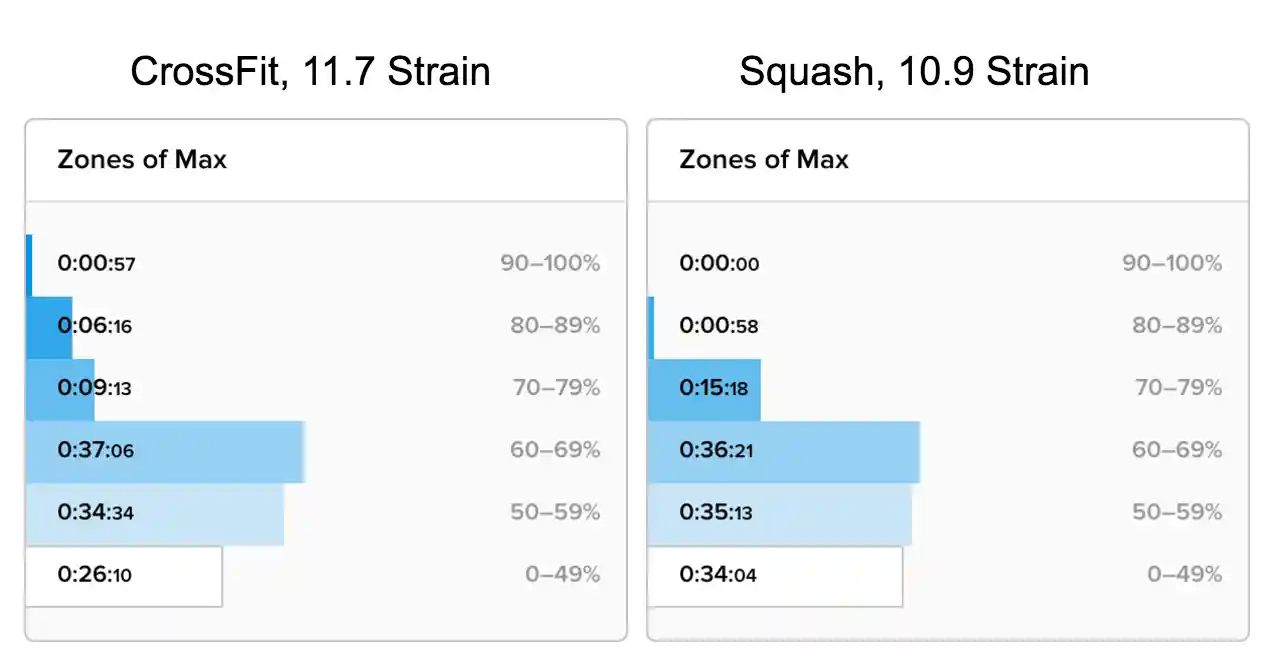Screen dimensions: 1274x668
Task: Click the CrossFit Zones of Max header
Action: click(x=142, y=160)
